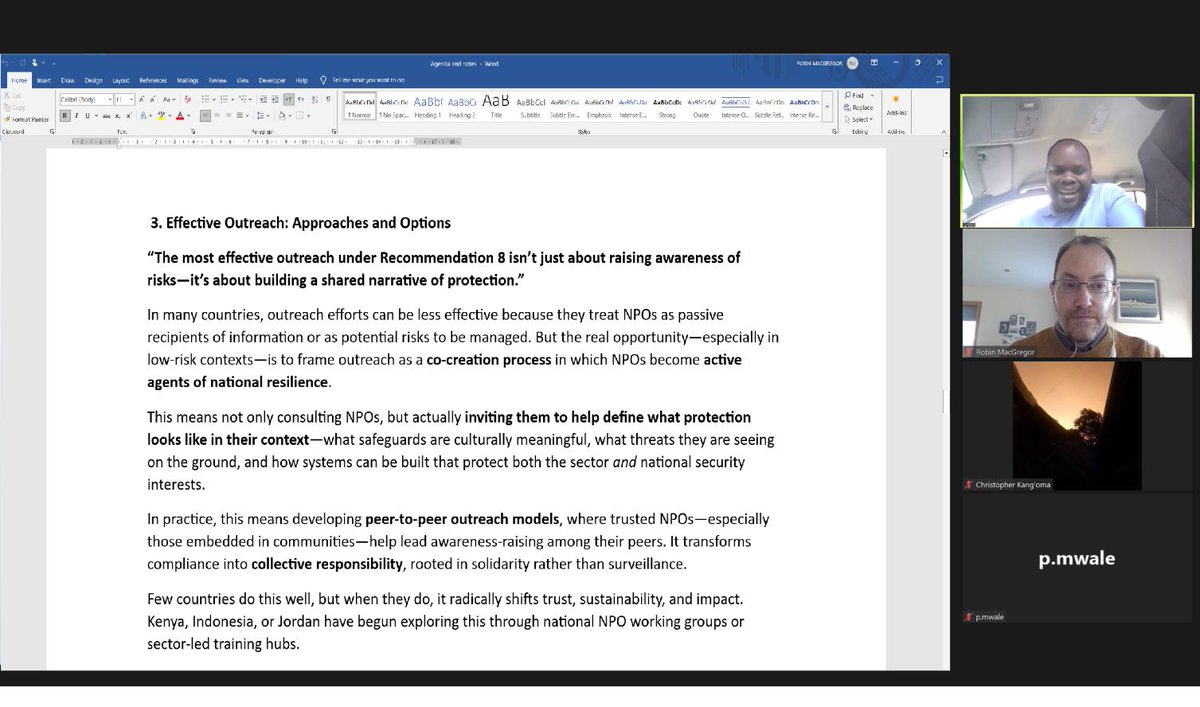Click the Increase Indent icon
This screenshot has width=1200, height=707.
click(x=275, y=99)
